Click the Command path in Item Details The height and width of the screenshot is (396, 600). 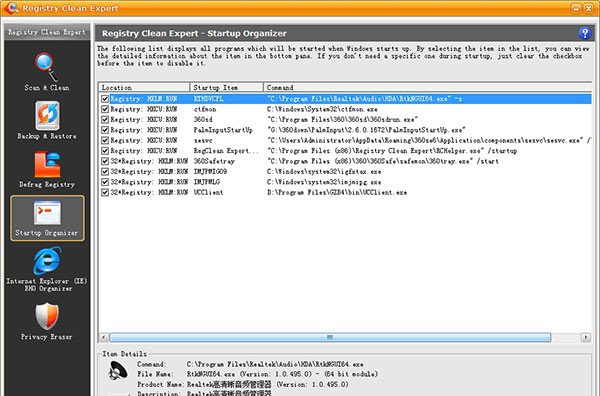click(x=275, y=364)
